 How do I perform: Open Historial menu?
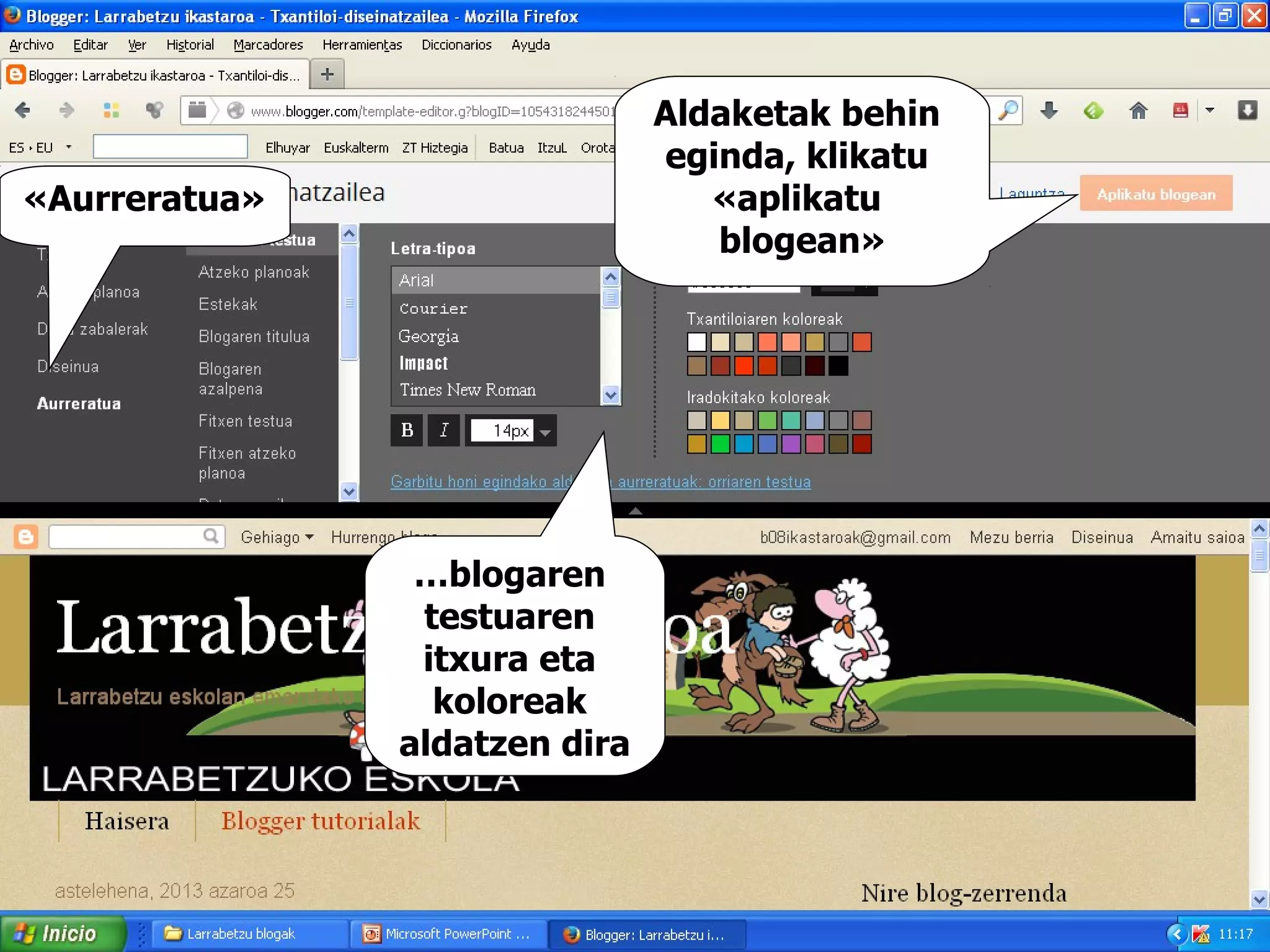pyautogui.click(x=190, y=45)
